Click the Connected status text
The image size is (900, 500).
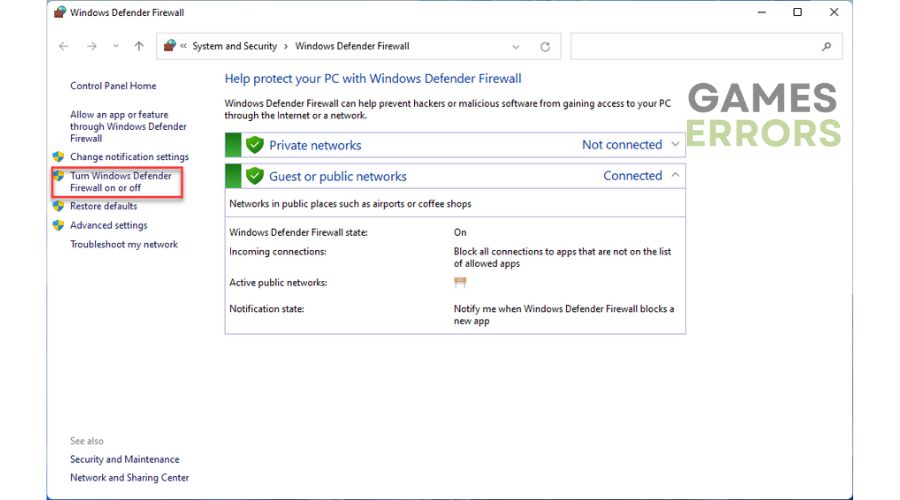click(633, 176)
